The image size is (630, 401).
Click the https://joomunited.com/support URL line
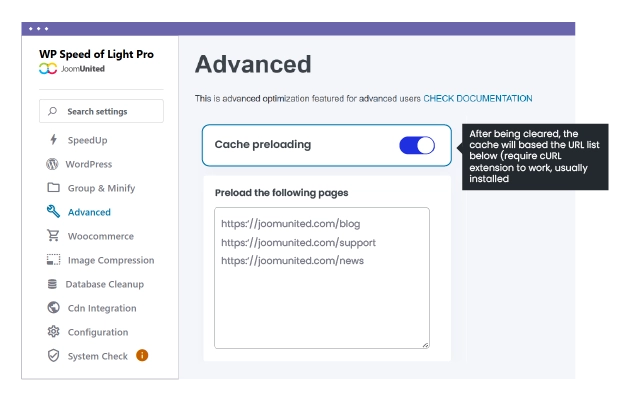coord(299,242)
